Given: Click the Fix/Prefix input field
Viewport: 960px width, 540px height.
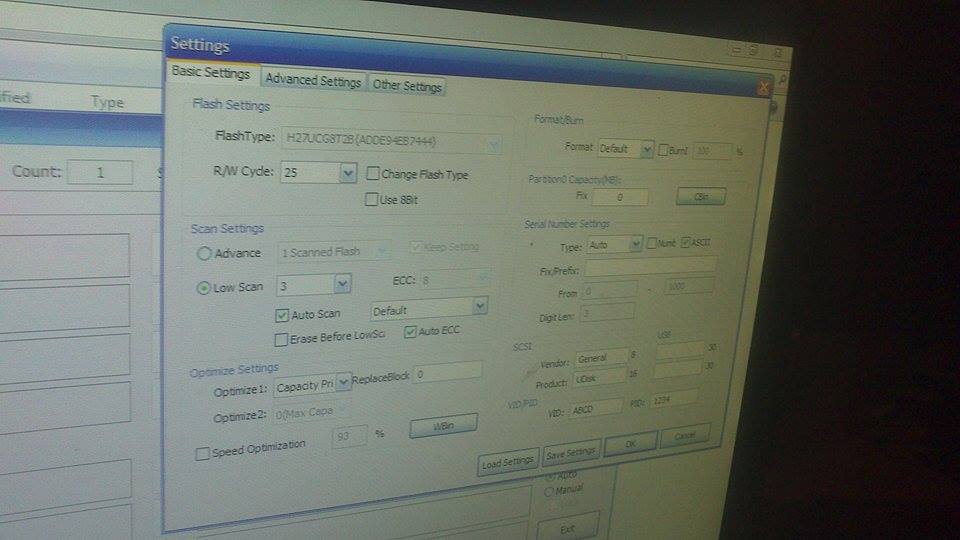Looking at the screenshot, I should click(x=650, y=266).
